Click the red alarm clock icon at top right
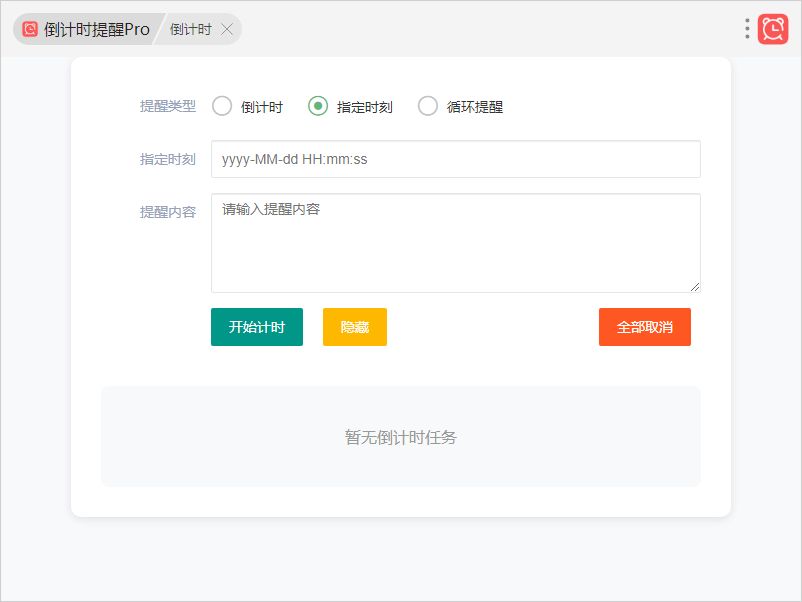The image size is (802, 602). click(773, 29)
